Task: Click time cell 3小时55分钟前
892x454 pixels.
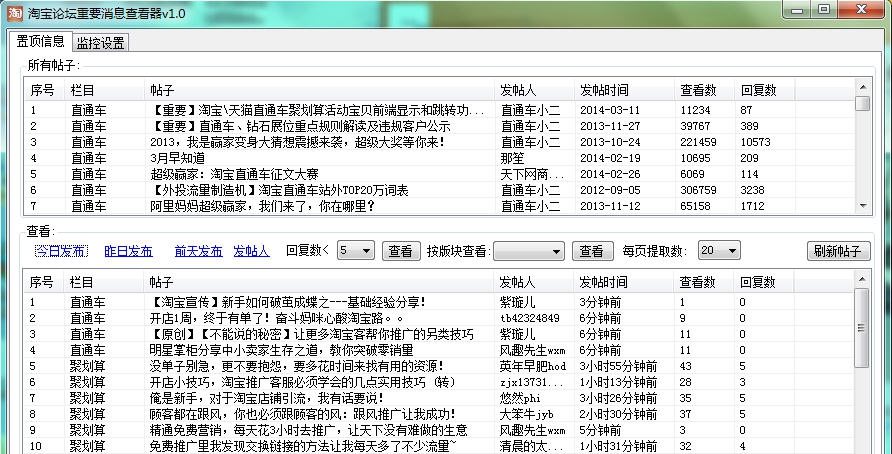Action: (618, 366)
